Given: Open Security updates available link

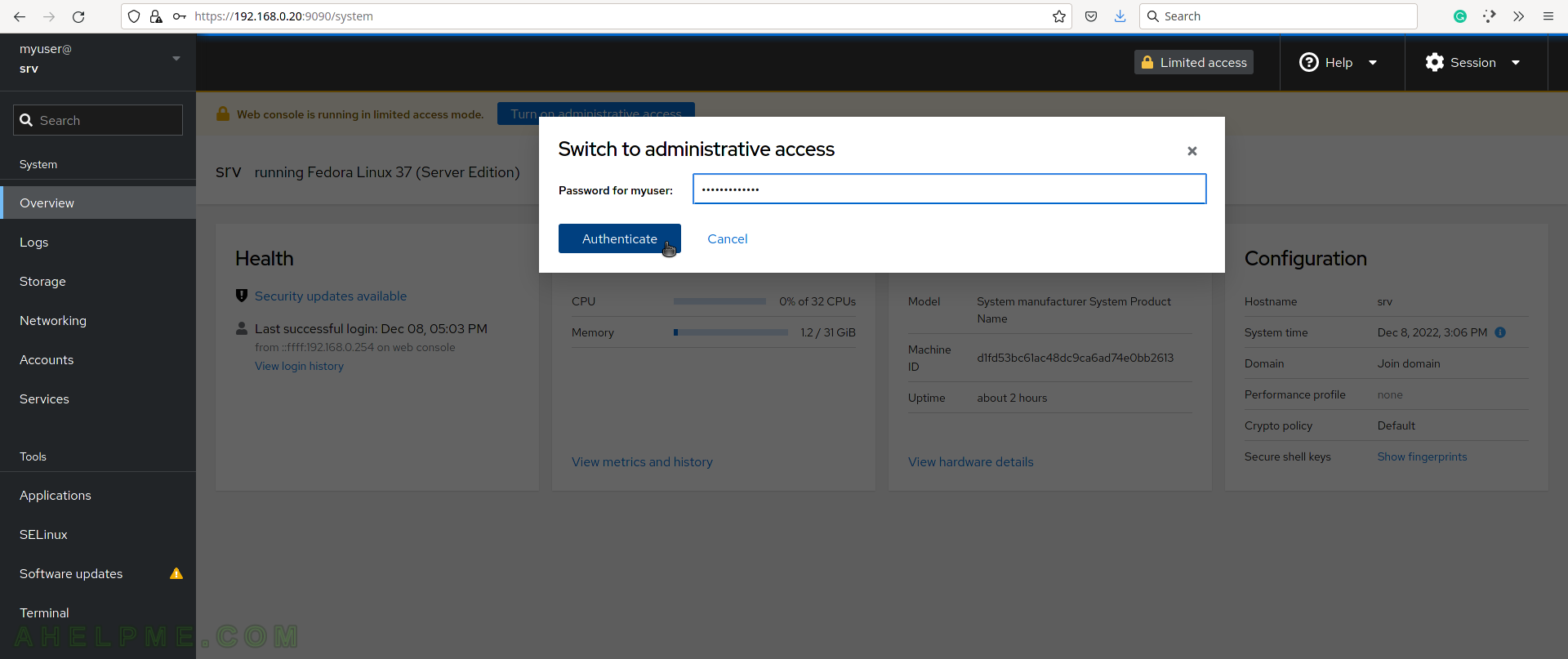Looking at the screenshot, I should (x=331, y=296).
